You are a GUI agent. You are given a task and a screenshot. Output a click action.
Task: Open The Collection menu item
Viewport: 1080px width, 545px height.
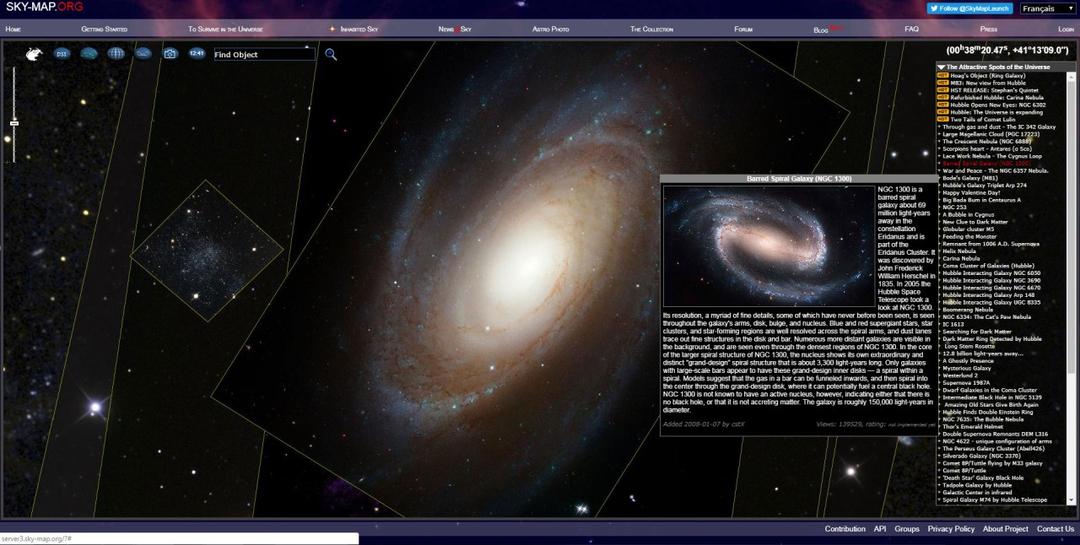(x=652, y=30)
